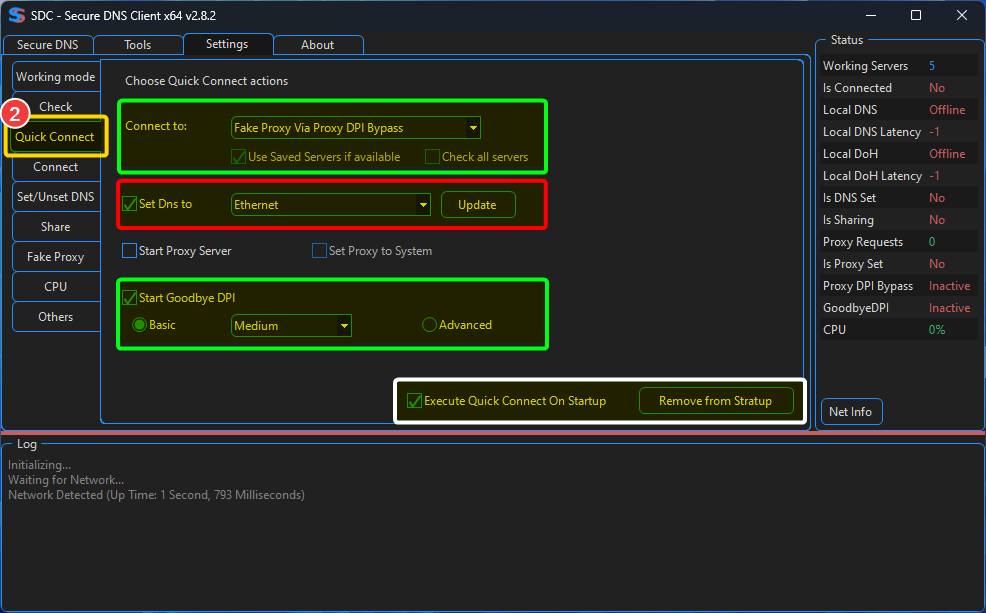The width and height of the screenshot is (986, 613).
Task: Open Others settings section
Action: click(x=56, y=317)
